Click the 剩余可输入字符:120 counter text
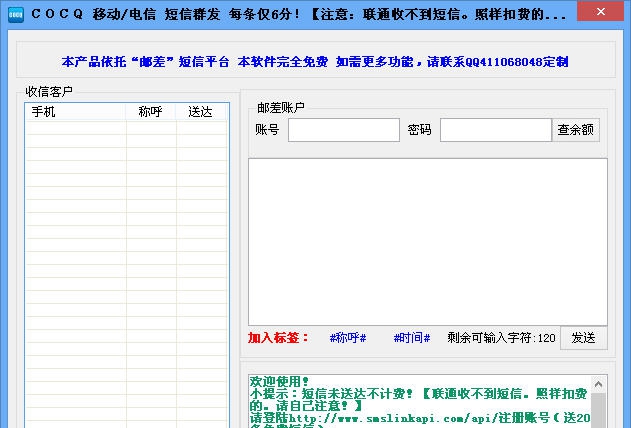The width and height of the screenshot is (631, 428). click(x=501, y=338)
